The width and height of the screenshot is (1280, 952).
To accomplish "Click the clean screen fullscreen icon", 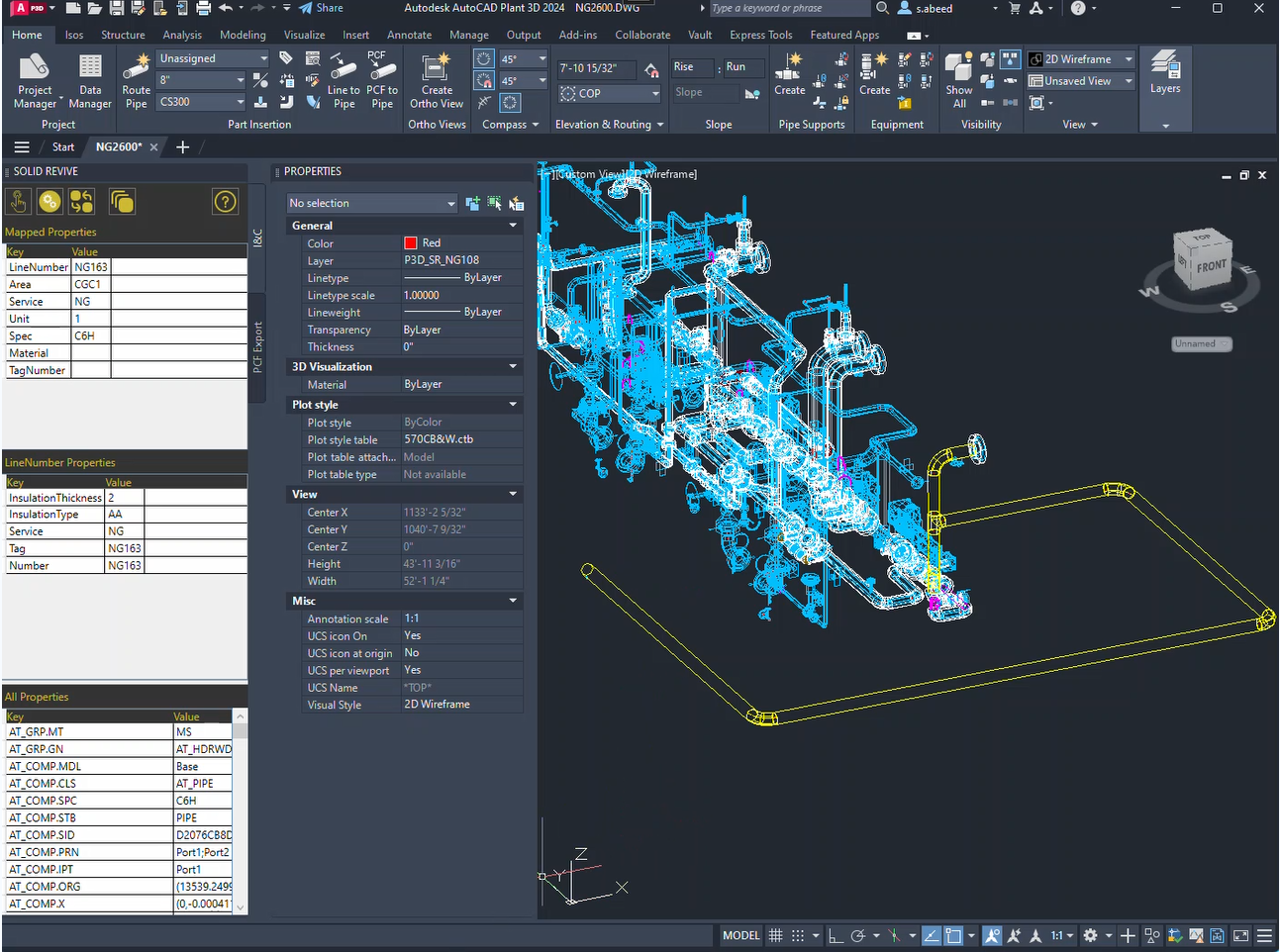I will (x=1240, y=935).
